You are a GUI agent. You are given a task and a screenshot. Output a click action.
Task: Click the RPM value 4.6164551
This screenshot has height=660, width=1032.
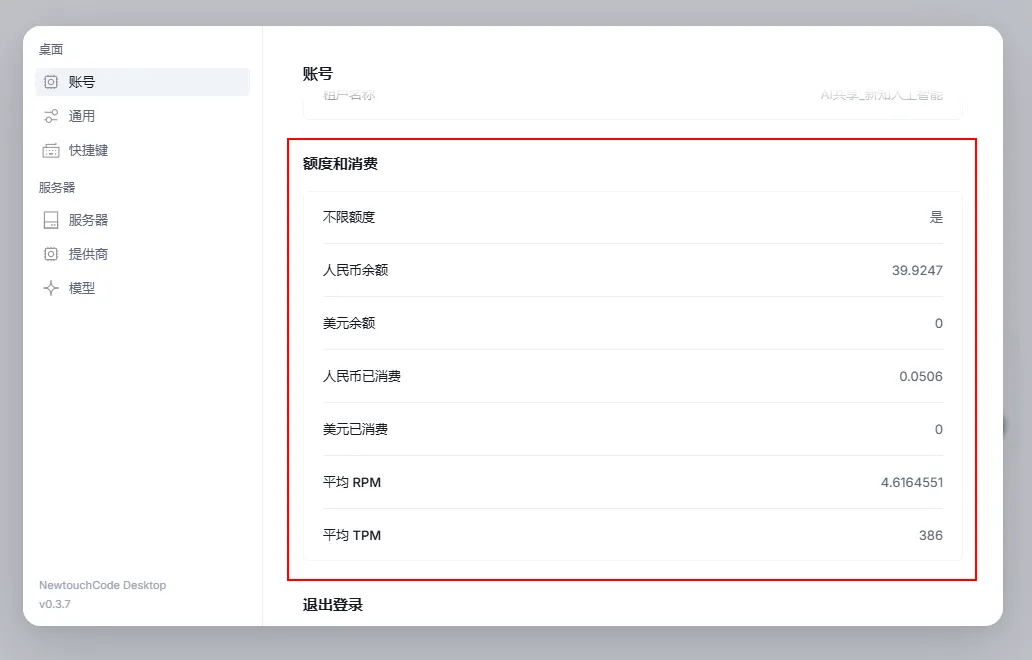click(912, 482)
